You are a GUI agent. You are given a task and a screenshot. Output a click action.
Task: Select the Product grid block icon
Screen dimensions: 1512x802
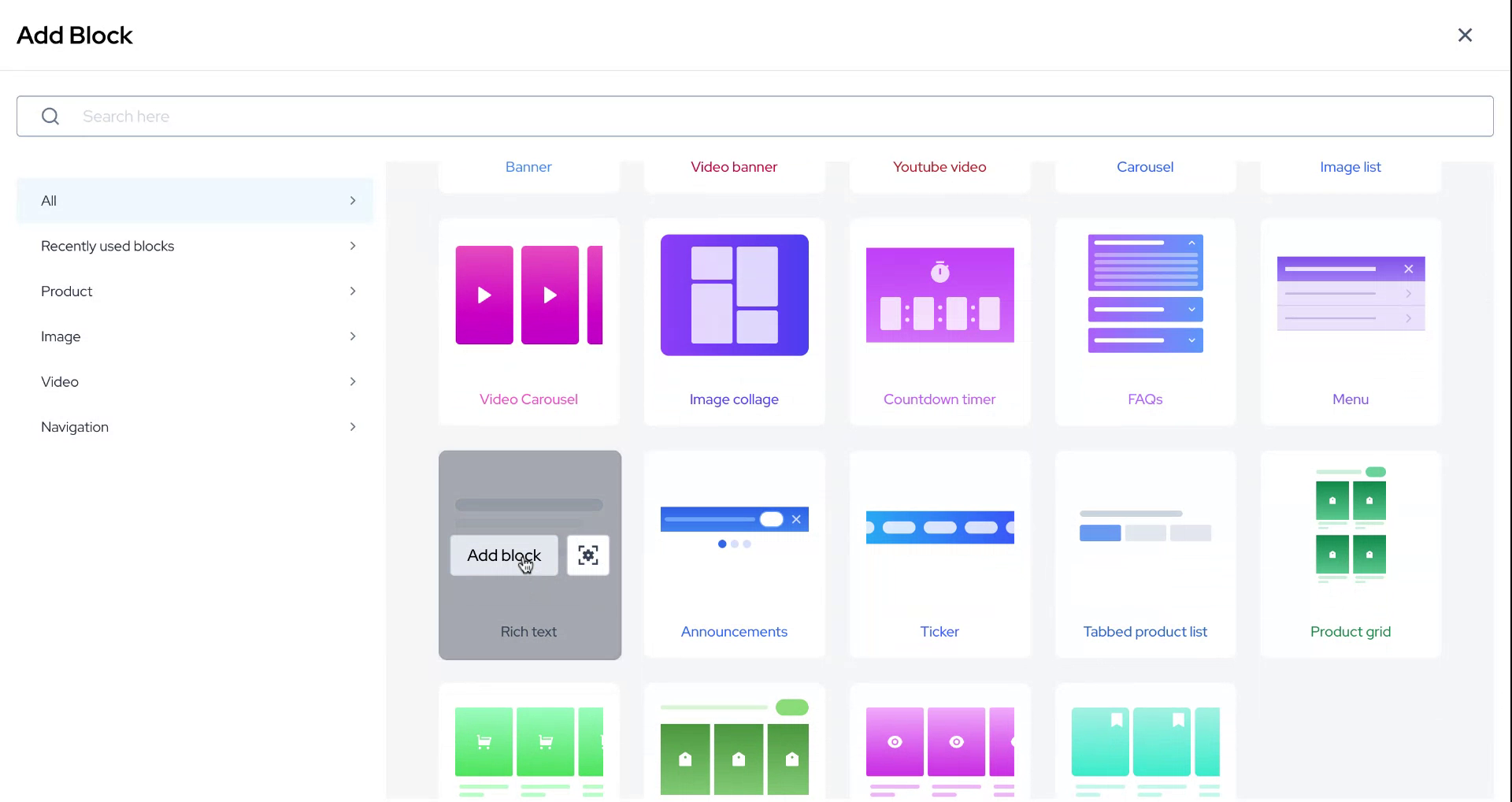1351,525
